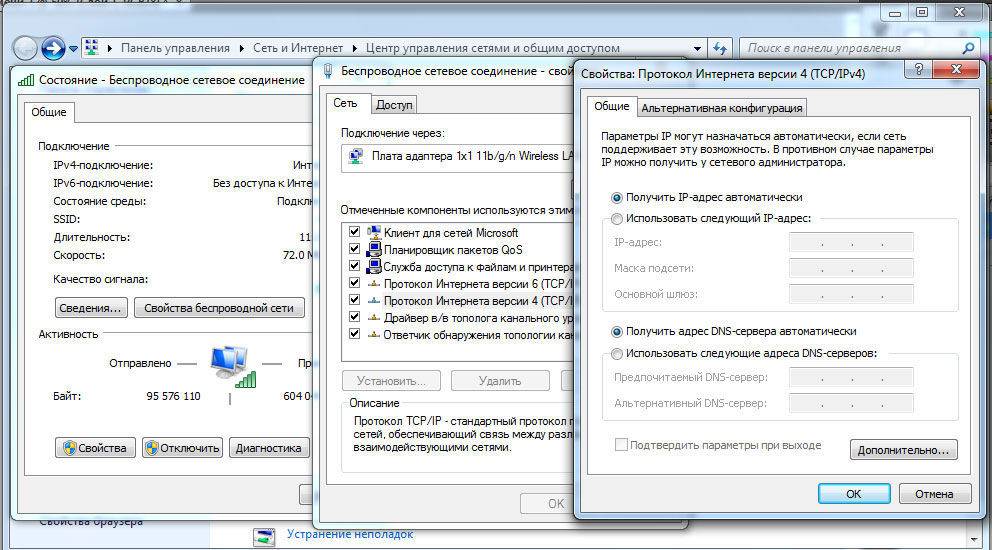992x550 pixels.
Task: Select Использовать следующий IP-адрес radio button
Action: (x=616, y=218)
